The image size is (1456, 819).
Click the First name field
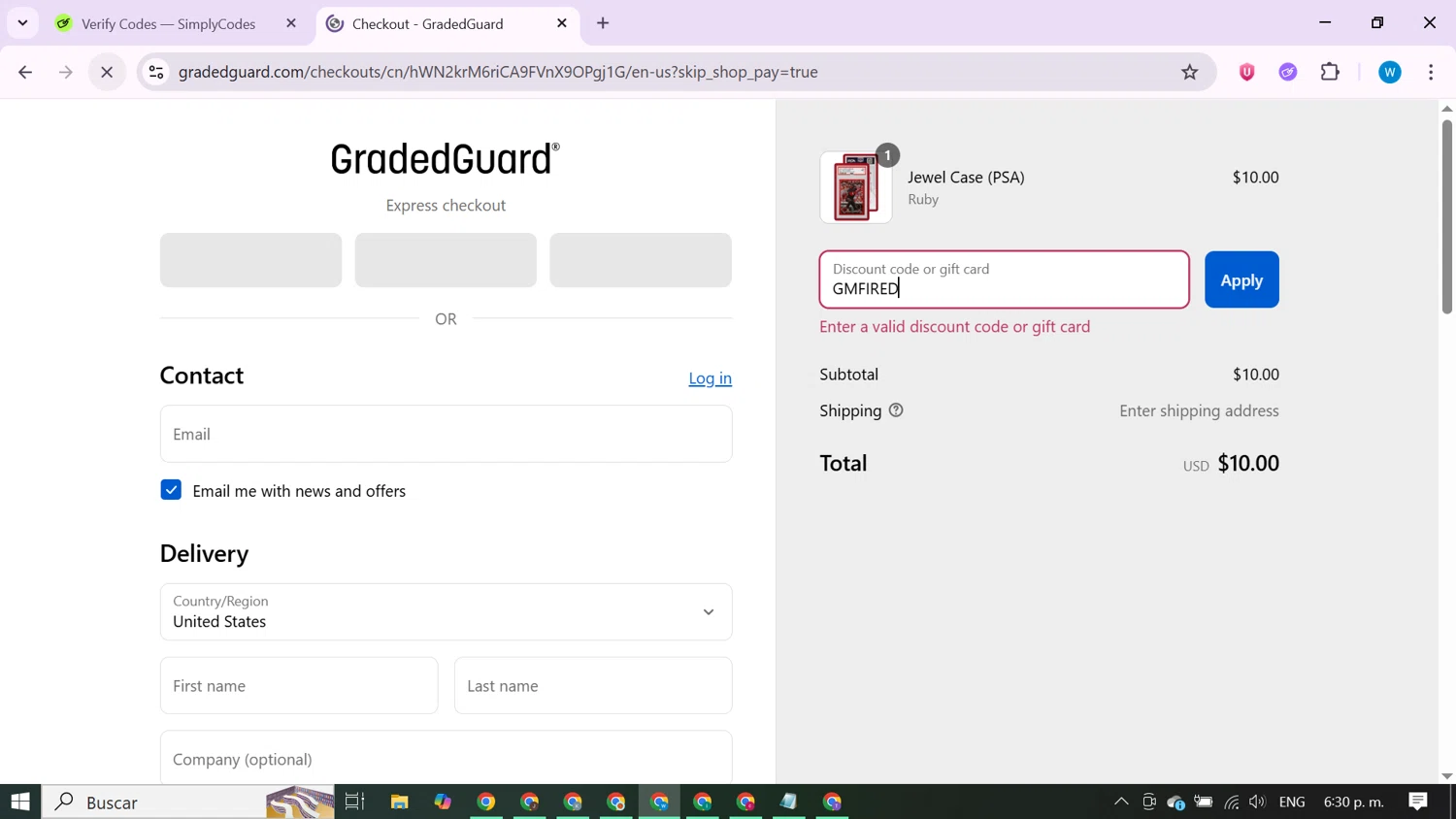(299, 685)
